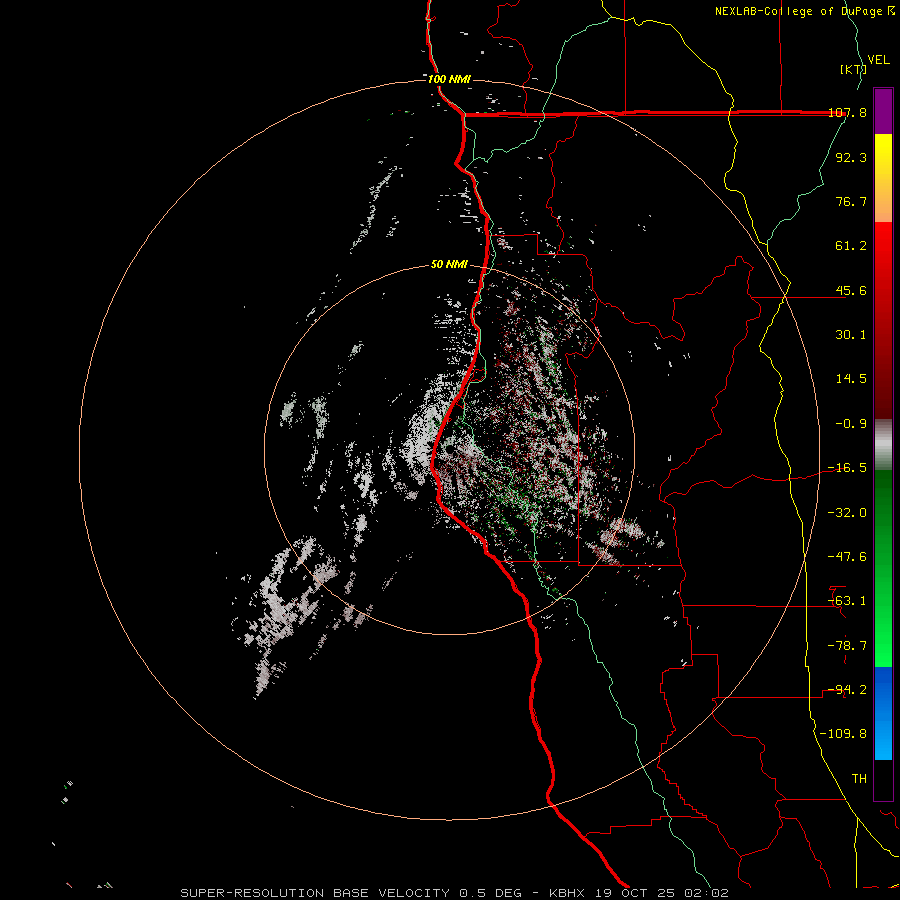This screenshot has width=900, height=900.
Task: Click the 76.7 velocity scale value
Action: 851,201
